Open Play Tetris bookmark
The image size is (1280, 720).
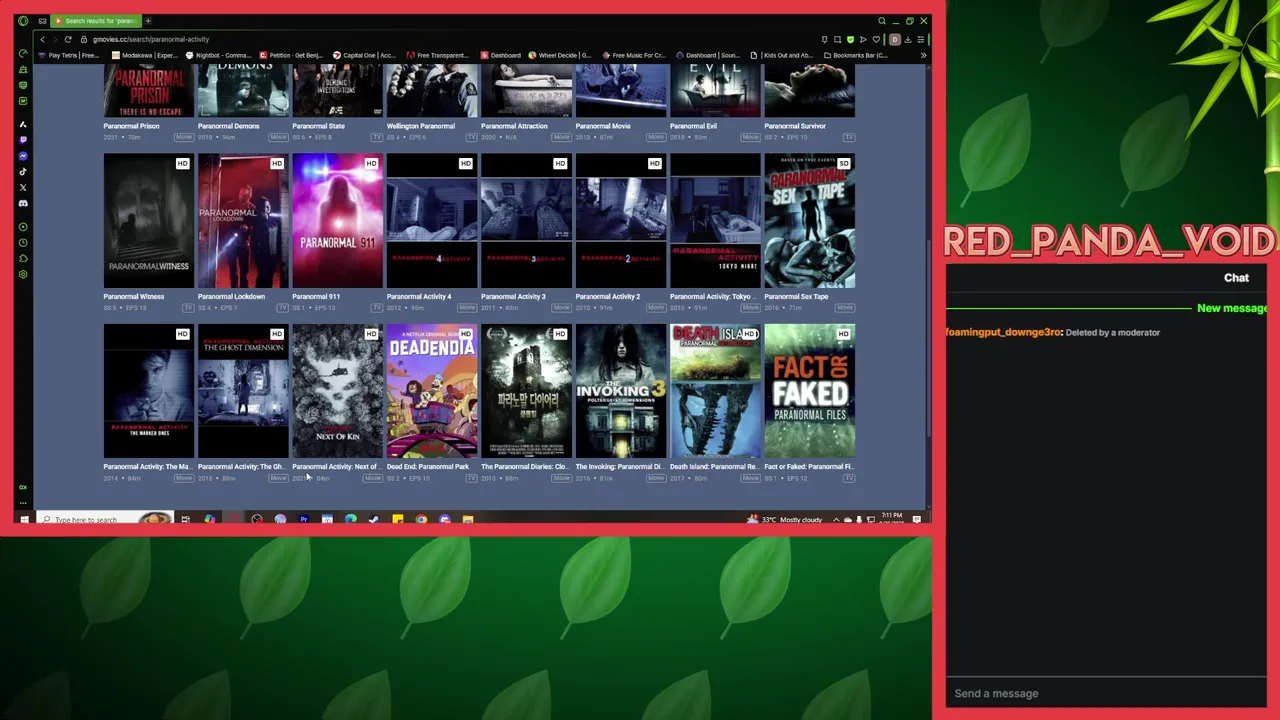pyautogui.click(x=69, y=55)
